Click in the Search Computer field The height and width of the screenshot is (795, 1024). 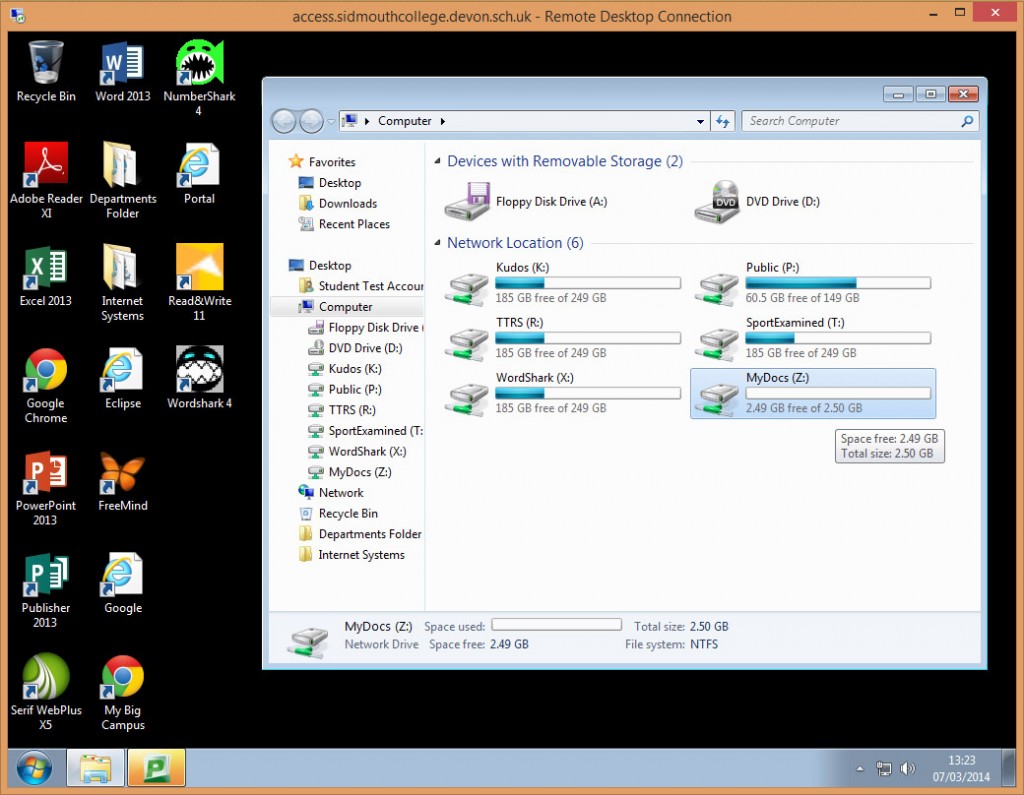tap(850, 121)
